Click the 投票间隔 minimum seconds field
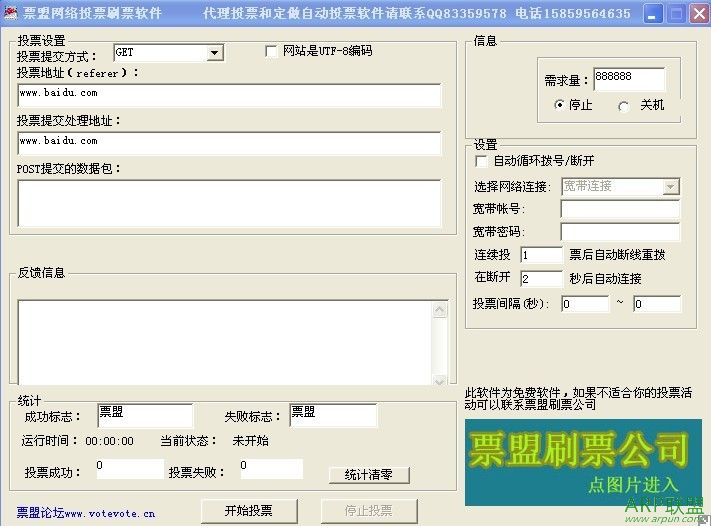The image size is (711, 526). (585, 304)
